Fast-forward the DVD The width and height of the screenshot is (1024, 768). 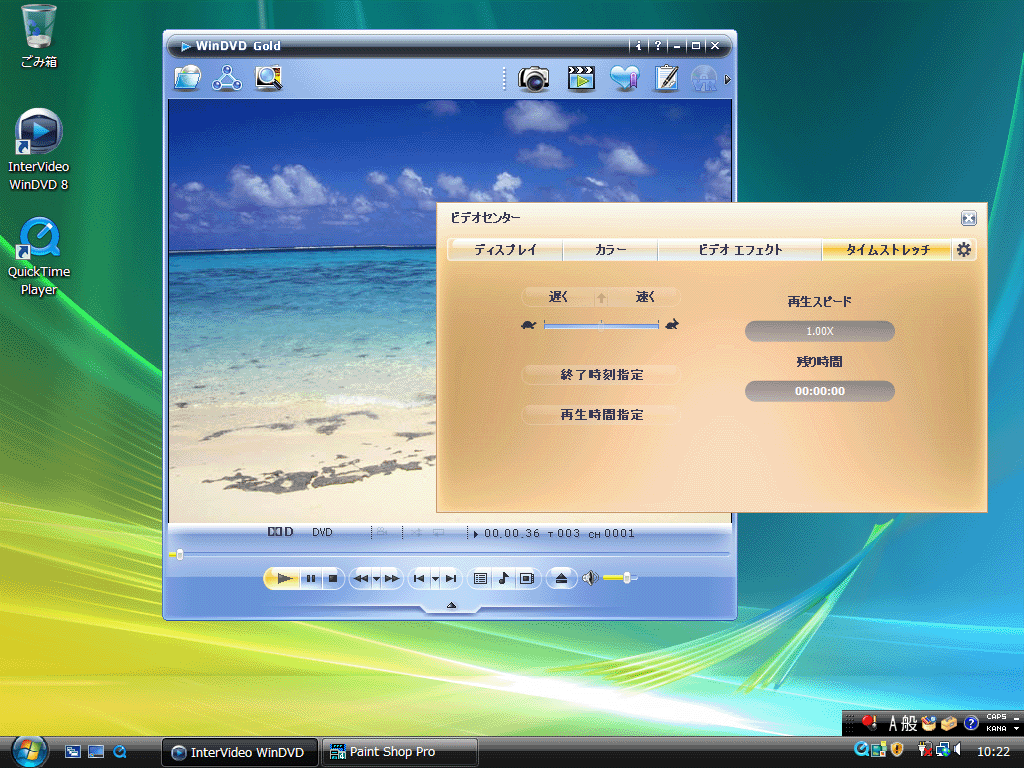[x=392, y=578]
